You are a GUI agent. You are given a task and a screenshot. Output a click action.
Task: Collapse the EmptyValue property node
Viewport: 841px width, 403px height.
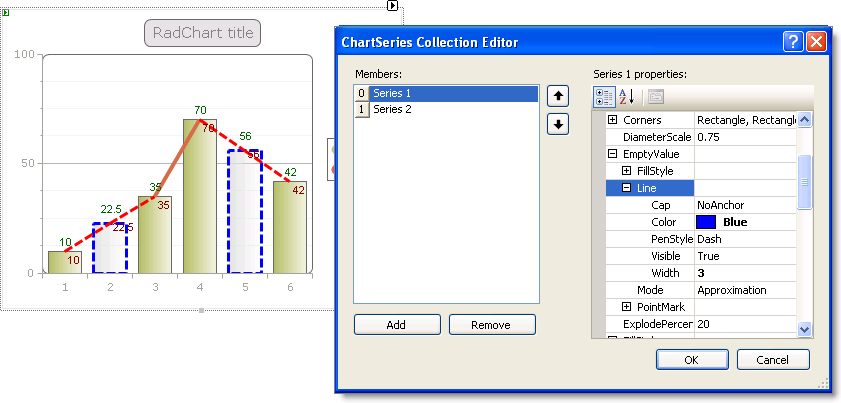pyautogui.click(x=612, y=154)
